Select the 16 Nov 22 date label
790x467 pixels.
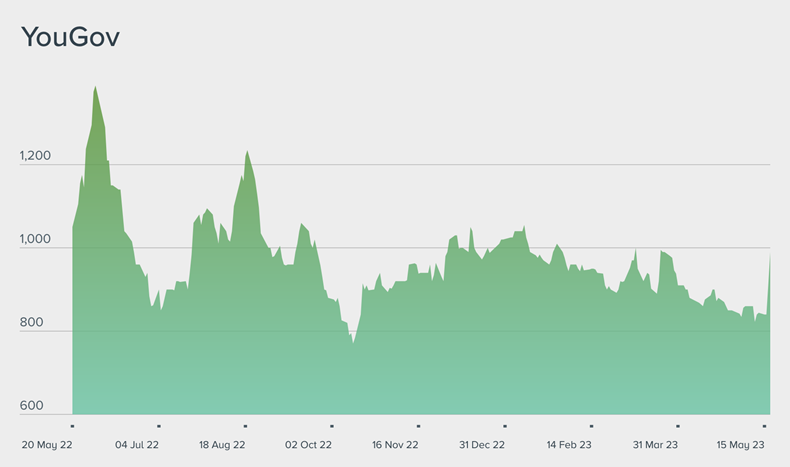pos(395,445)
